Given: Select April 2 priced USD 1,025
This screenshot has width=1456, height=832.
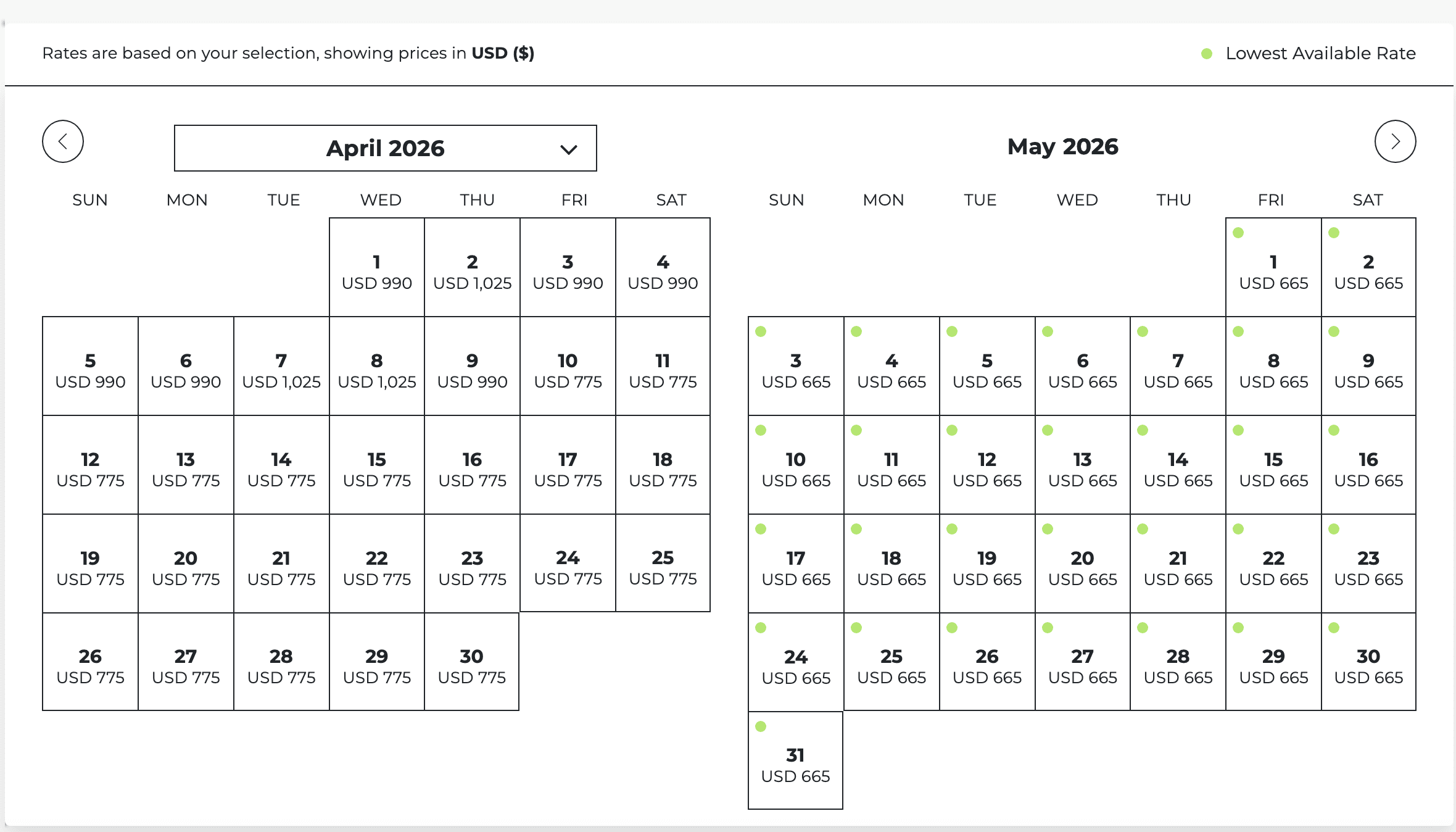Looking at the screenshot, I should point(472,268).
